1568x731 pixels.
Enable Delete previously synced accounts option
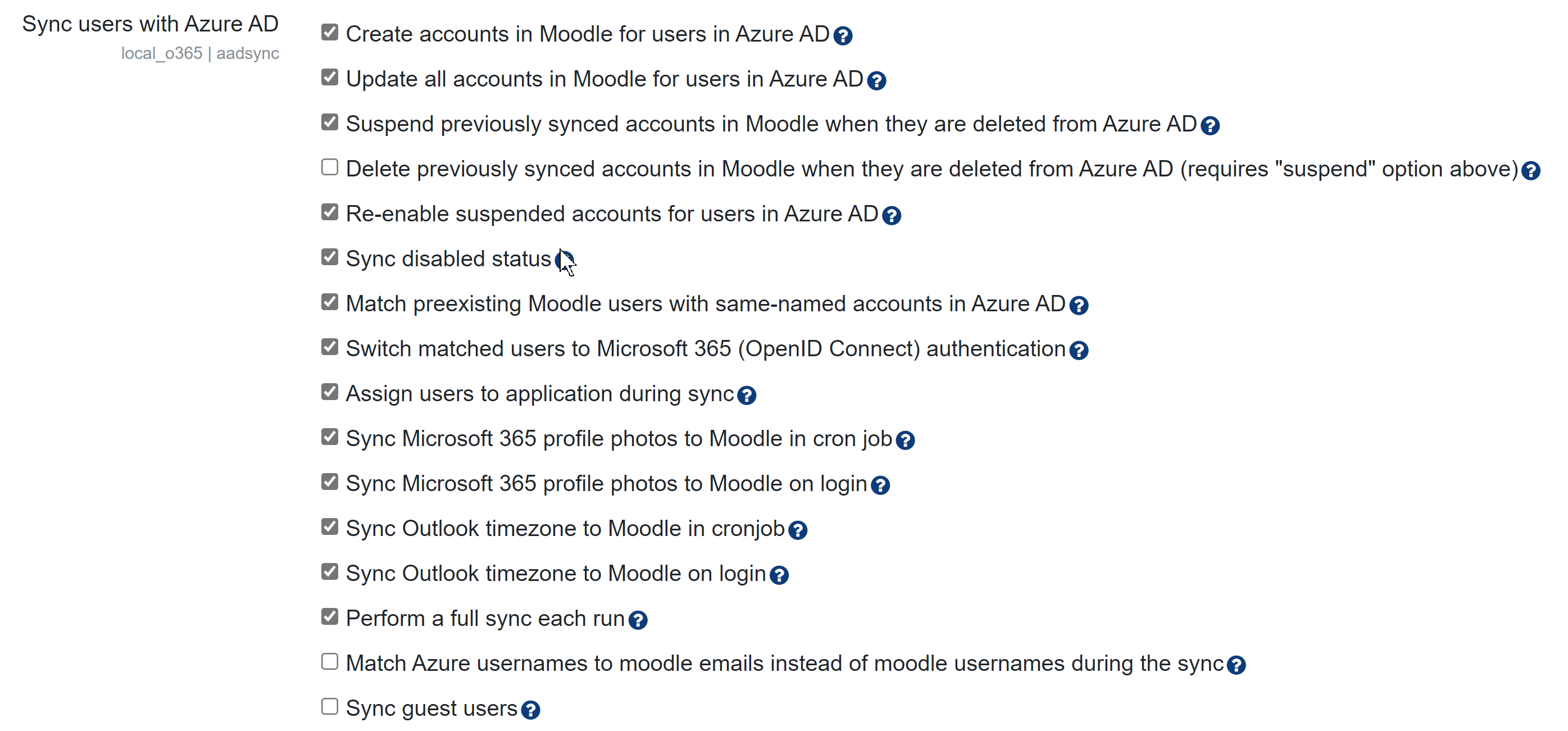[x=329, y=167]
